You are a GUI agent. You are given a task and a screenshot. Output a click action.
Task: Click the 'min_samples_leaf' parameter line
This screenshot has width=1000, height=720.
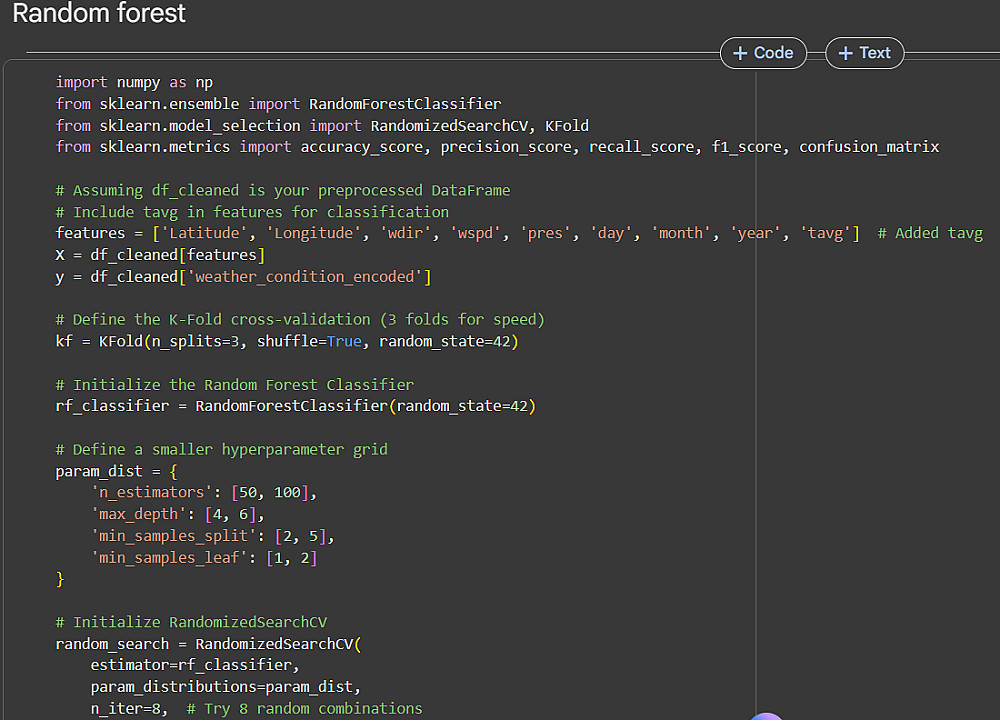(204, 558)
